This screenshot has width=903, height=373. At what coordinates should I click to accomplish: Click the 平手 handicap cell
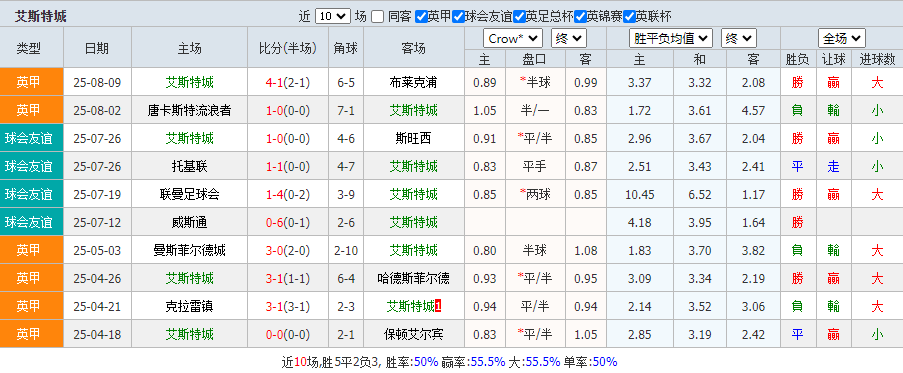click(535, 166)
